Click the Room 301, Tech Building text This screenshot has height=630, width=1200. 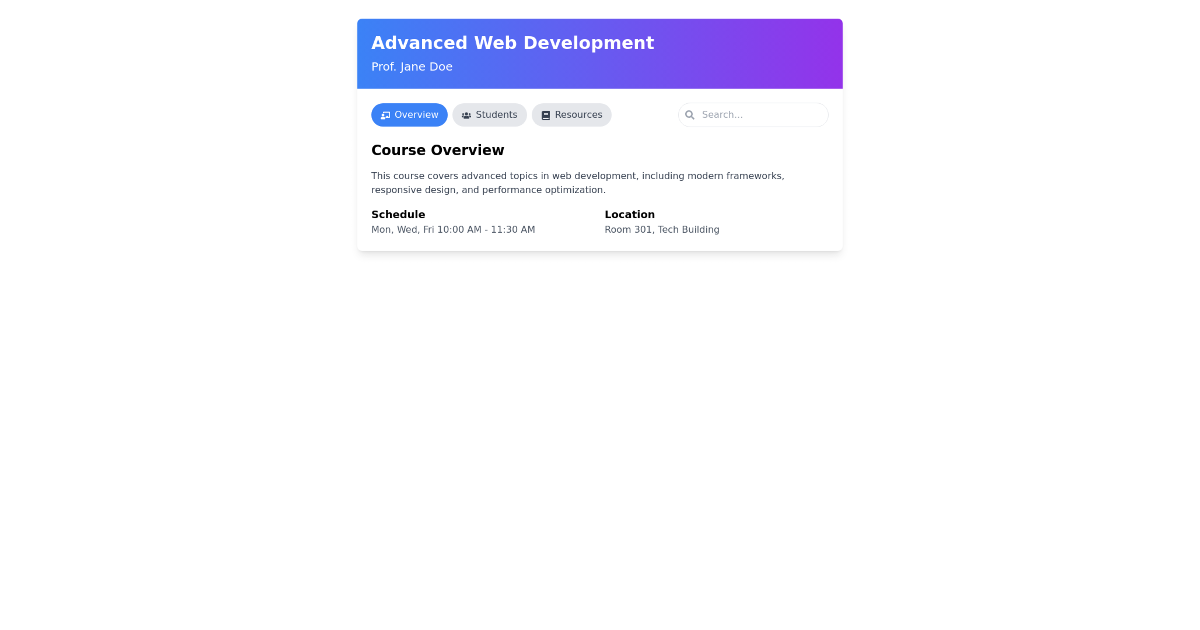661,229
